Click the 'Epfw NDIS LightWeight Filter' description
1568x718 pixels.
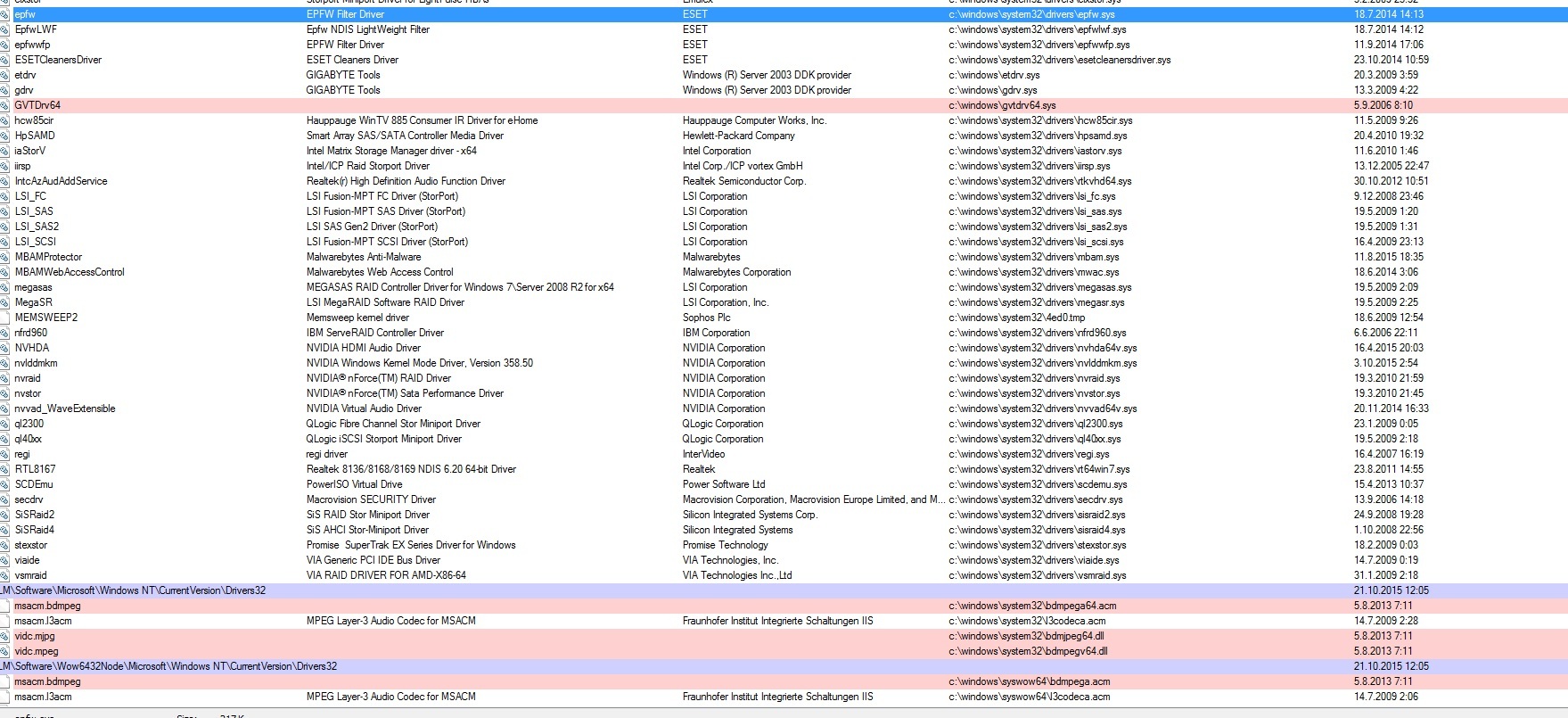tap(368, 29)
